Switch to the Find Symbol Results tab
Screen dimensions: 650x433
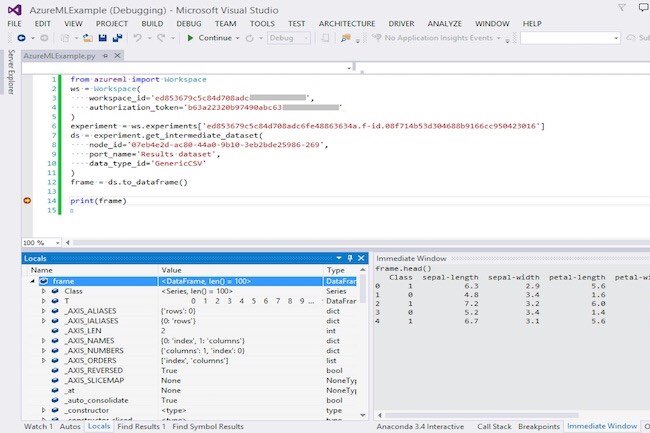pyautogui.click(x=208, y=426)
